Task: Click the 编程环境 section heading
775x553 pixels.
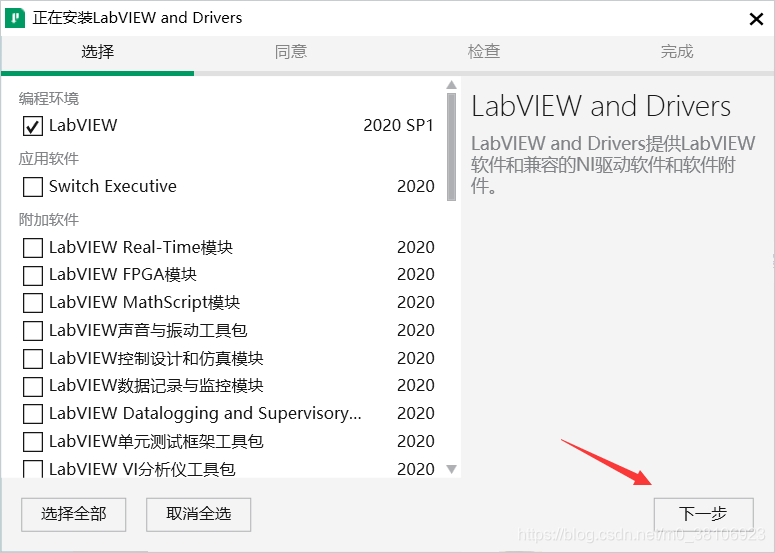Action: tap(49, 98)
